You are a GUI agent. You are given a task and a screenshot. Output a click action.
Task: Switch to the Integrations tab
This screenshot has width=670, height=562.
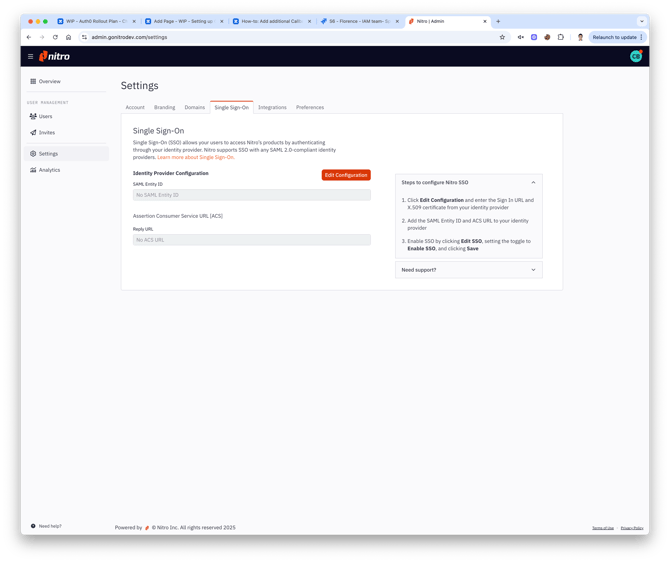[272, 107]
